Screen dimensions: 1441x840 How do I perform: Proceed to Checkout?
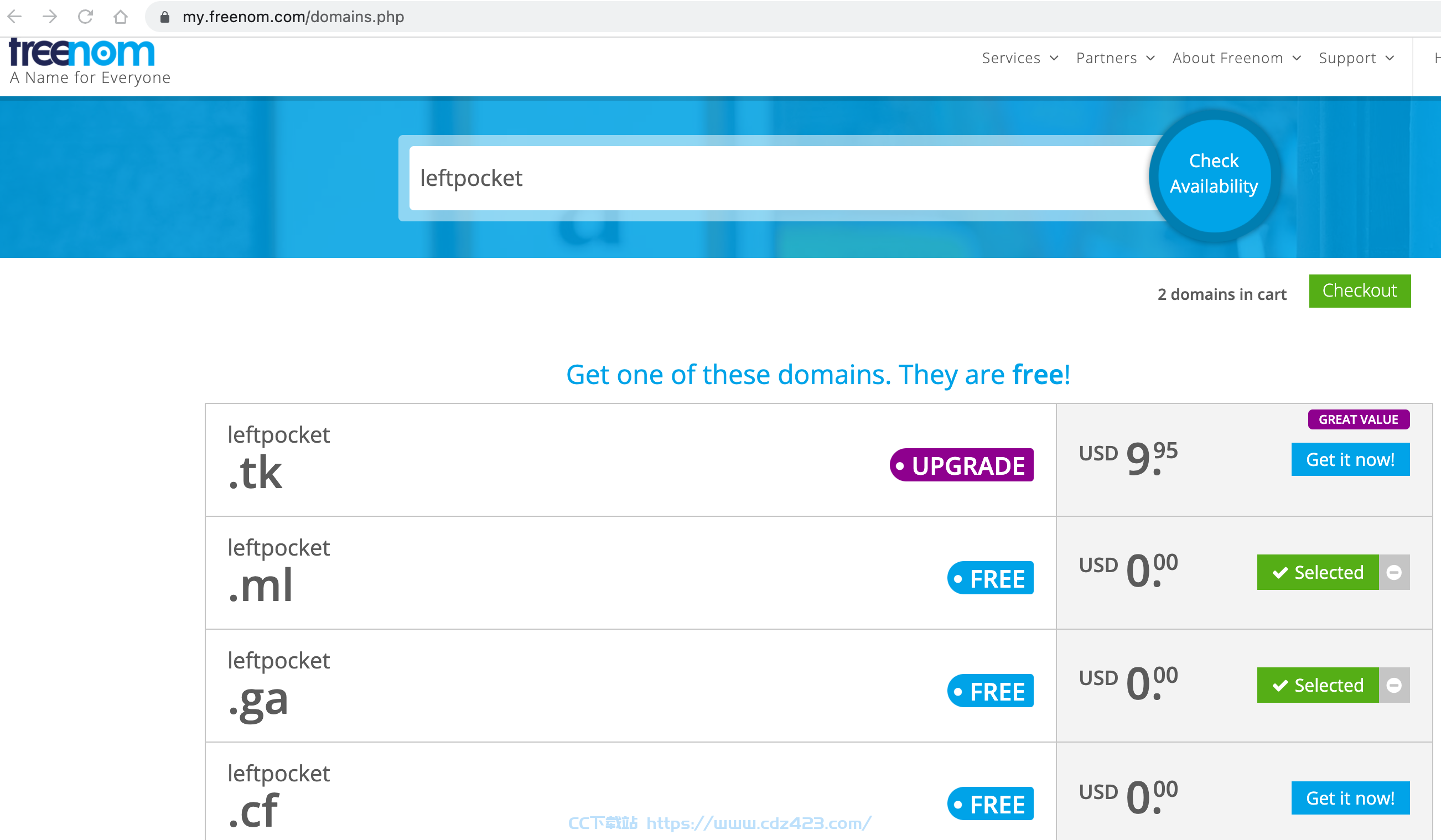(1359, 291)
